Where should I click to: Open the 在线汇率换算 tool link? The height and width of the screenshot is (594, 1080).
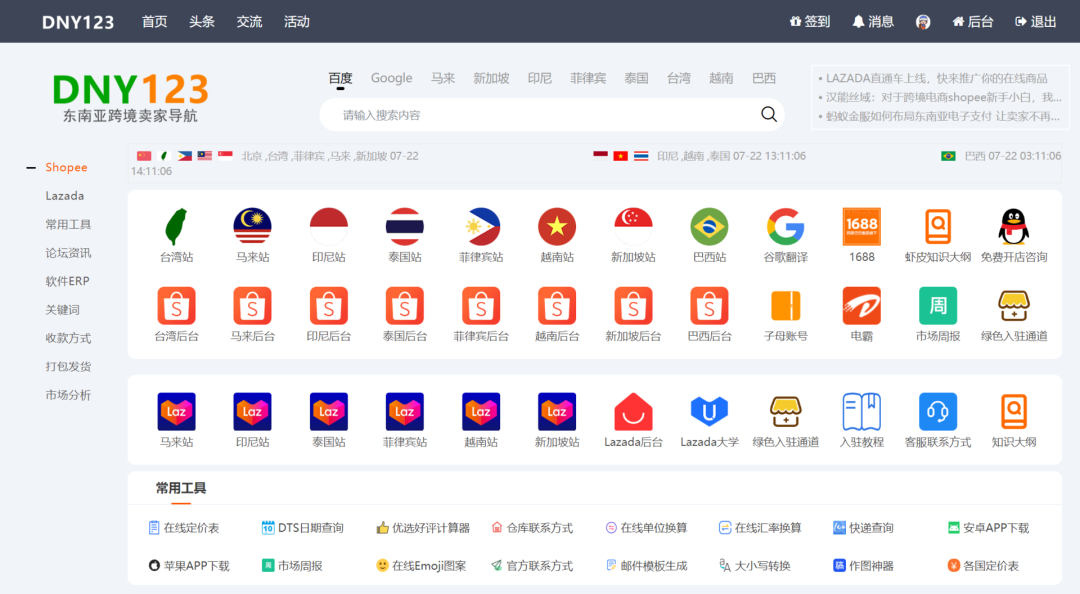[760, 528]
